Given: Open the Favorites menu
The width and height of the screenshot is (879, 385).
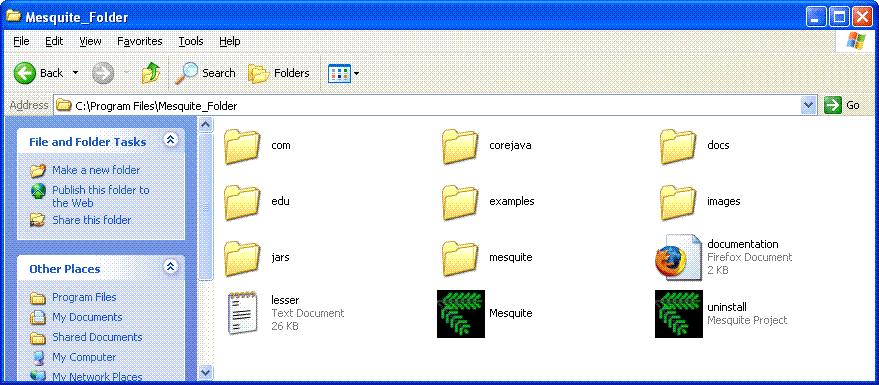Looking at the screenshot, I should click(140, 41).
